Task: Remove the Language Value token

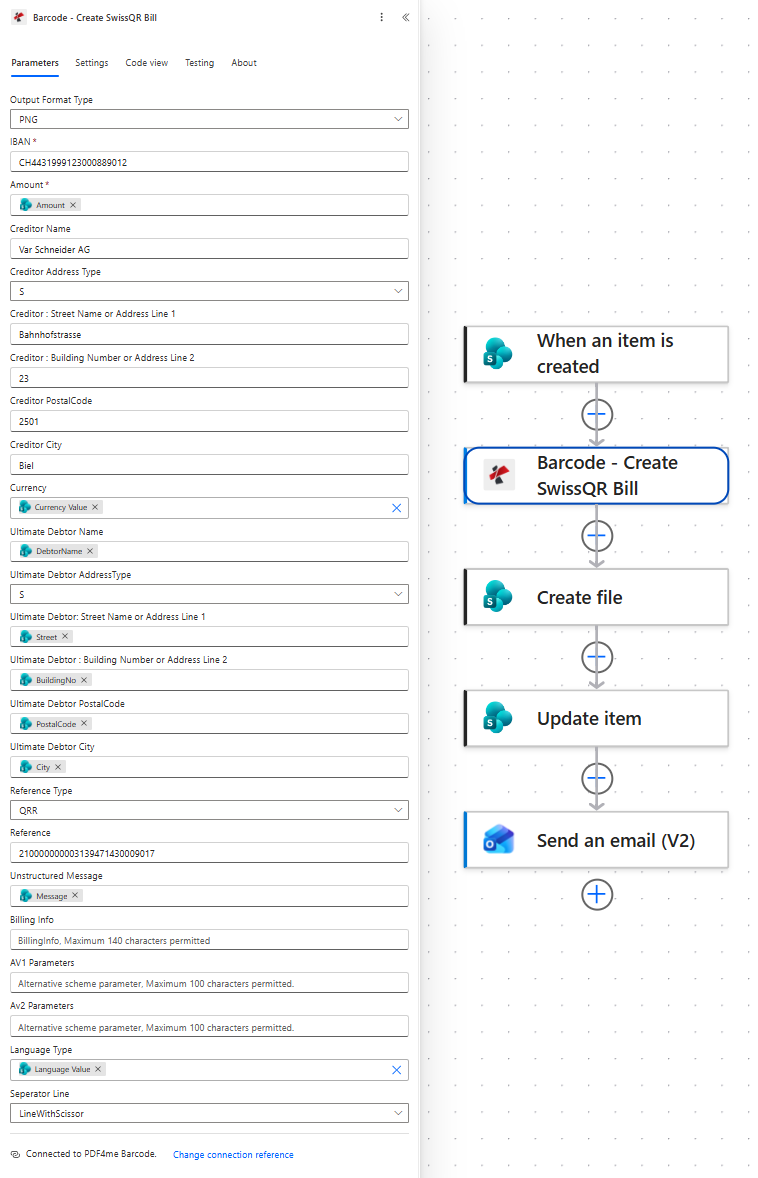Action: (98, 1069)
